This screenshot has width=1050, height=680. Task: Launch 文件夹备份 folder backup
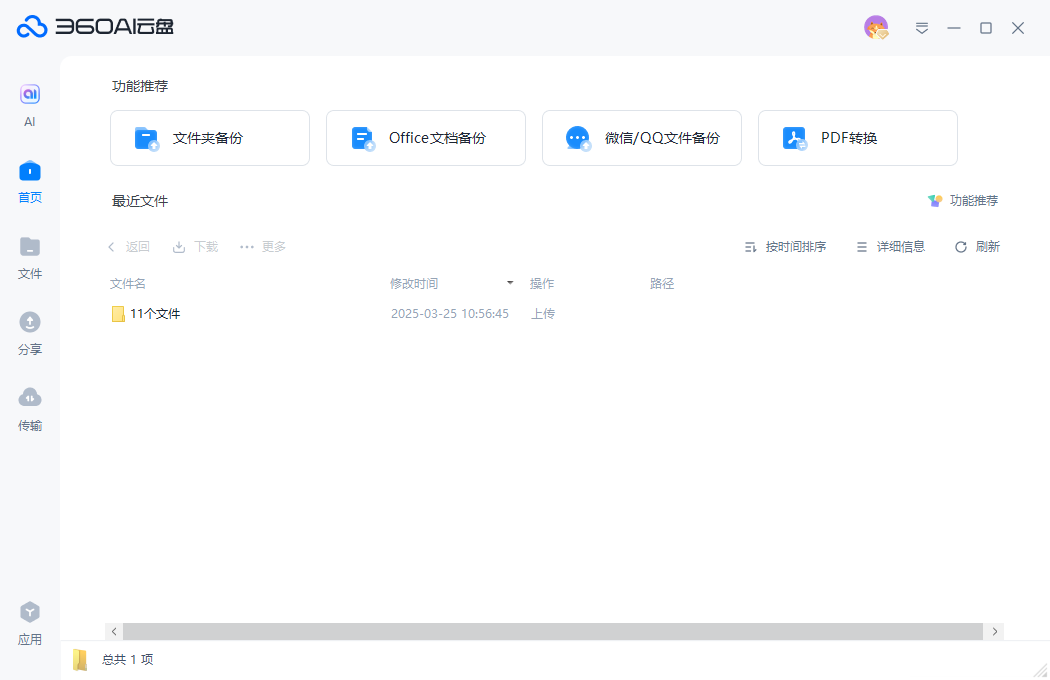(x=209, y=137)
